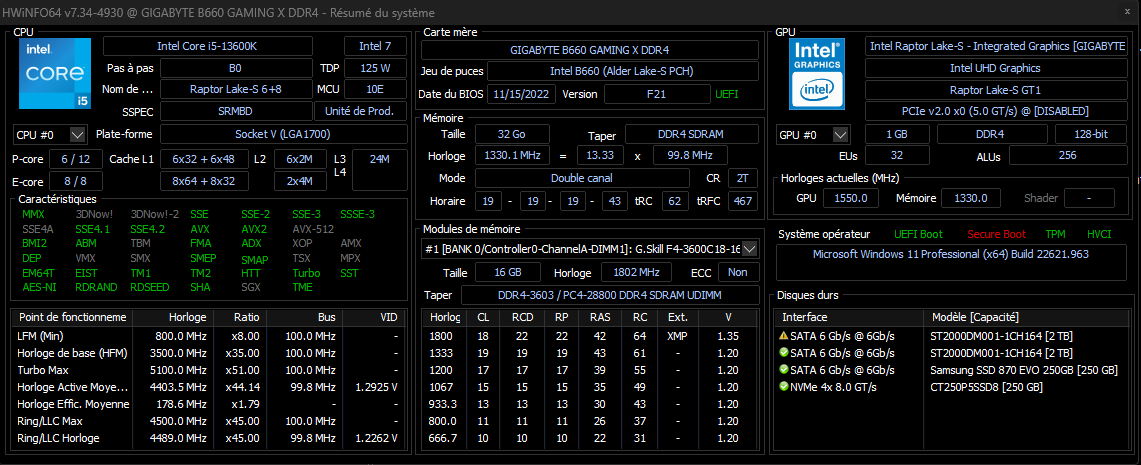Click the TPM status label

(1055, 234)
